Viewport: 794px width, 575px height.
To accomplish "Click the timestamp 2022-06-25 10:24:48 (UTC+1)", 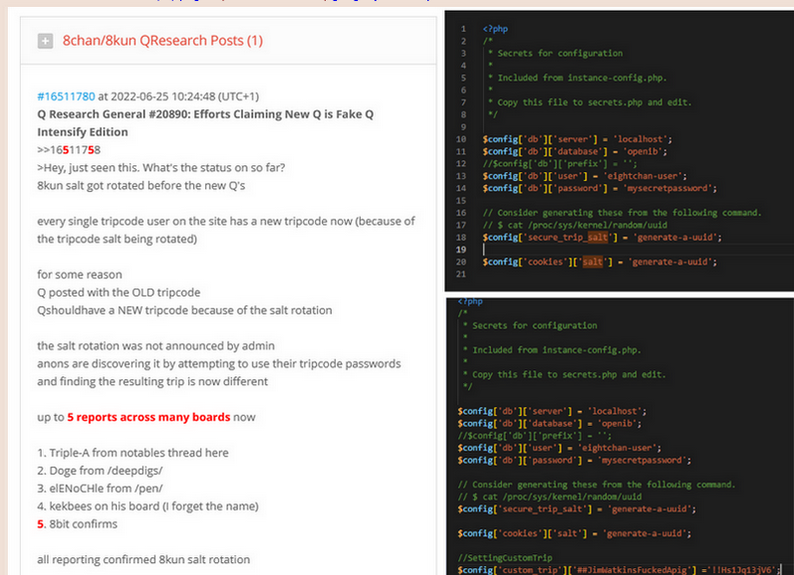I will coord(185,96).
